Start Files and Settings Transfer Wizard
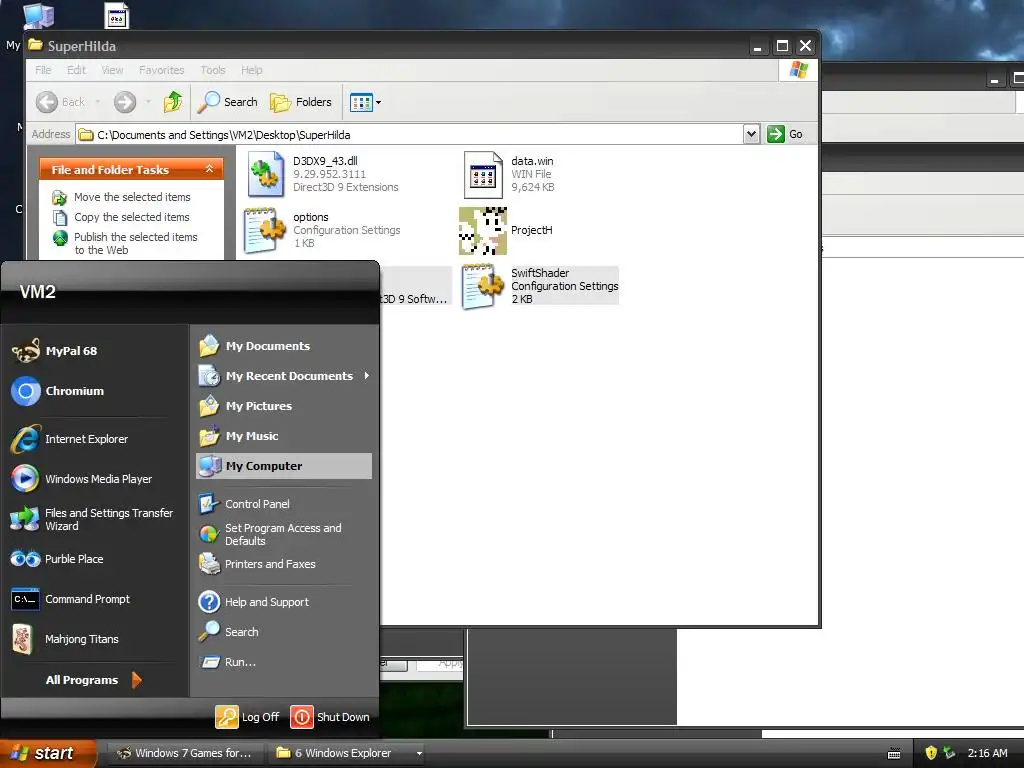1024x768 pixels. tap(91, 519)
